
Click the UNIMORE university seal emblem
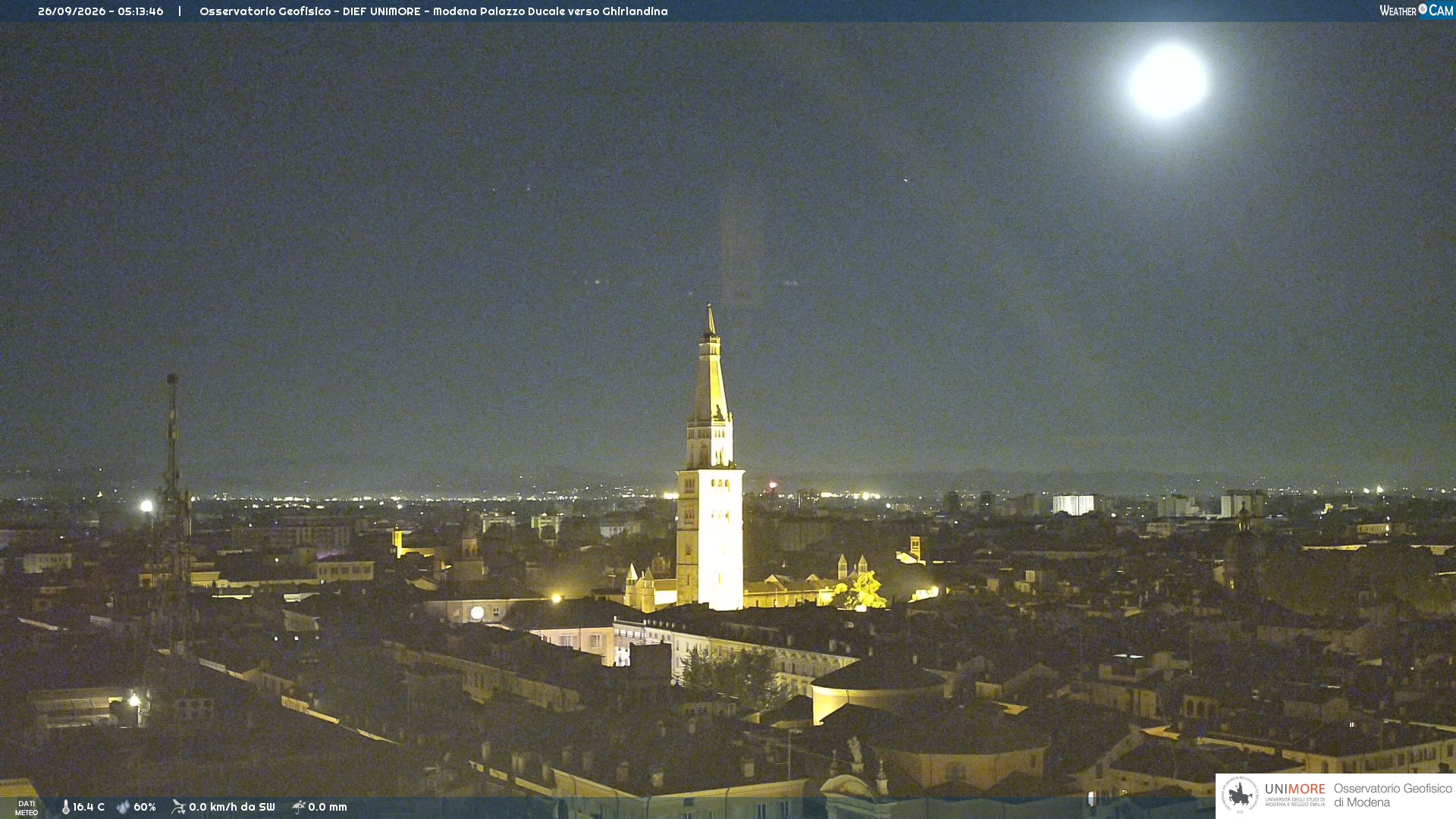click(1240, 795)
